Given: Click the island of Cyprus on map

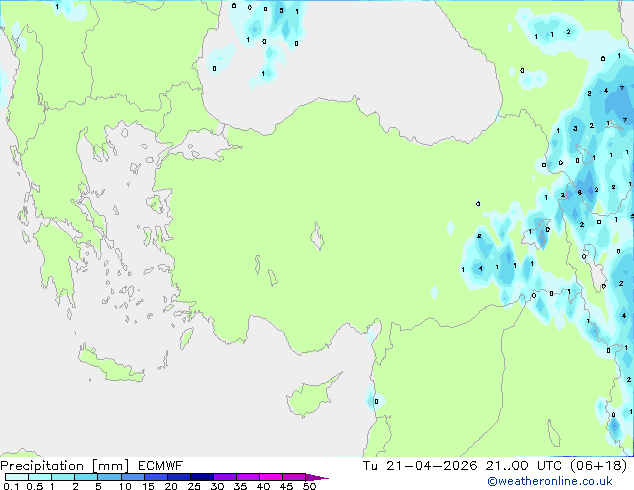Looking at the screenshot, I should [309, 397].
